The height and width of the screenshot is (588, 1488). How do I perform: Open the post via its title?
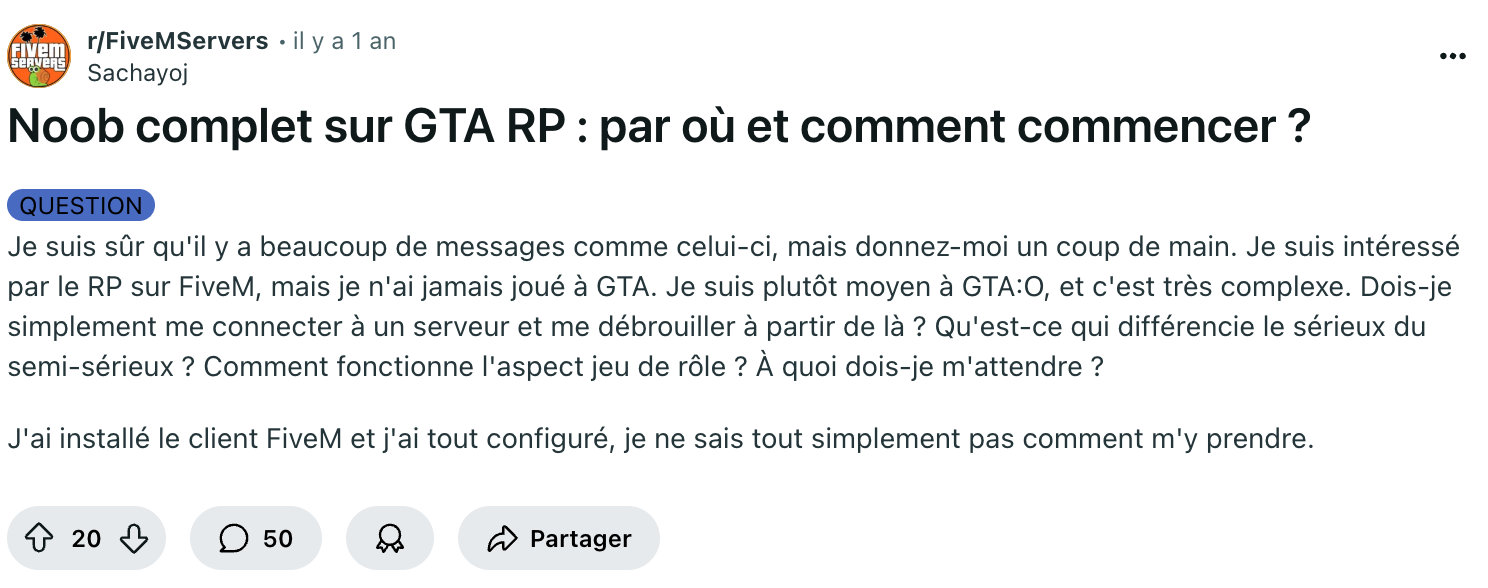coord(658,128)
